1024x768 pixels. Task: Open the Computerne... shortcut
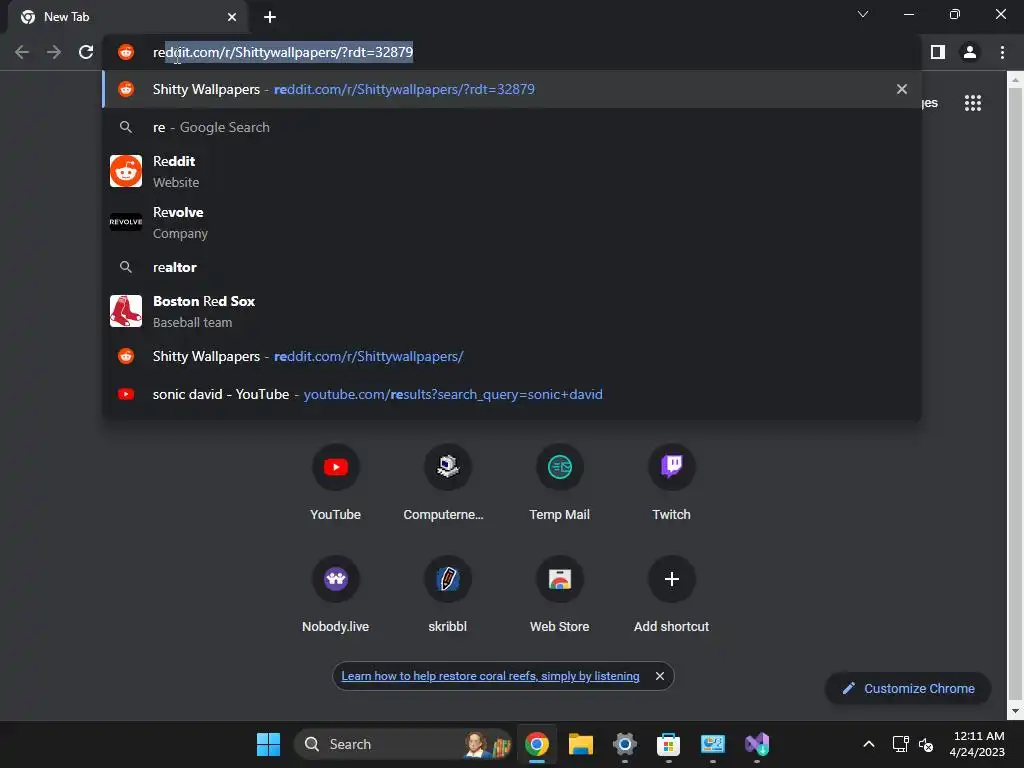[x=447, y=482]
